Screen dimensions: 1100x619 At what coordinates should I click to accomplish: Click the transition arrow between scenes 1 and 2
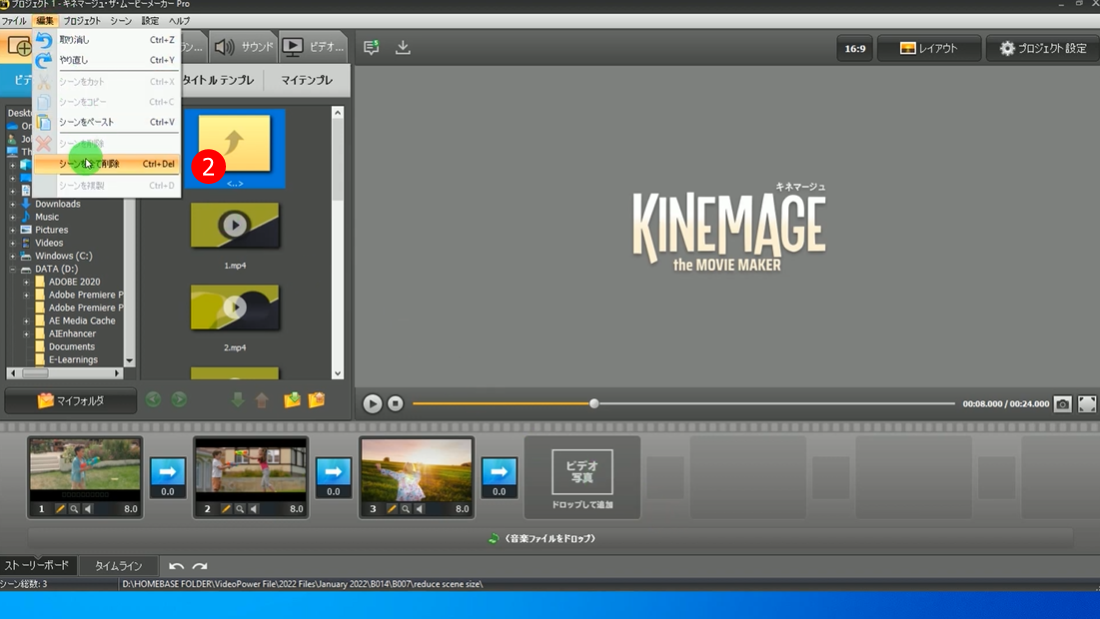168,471
